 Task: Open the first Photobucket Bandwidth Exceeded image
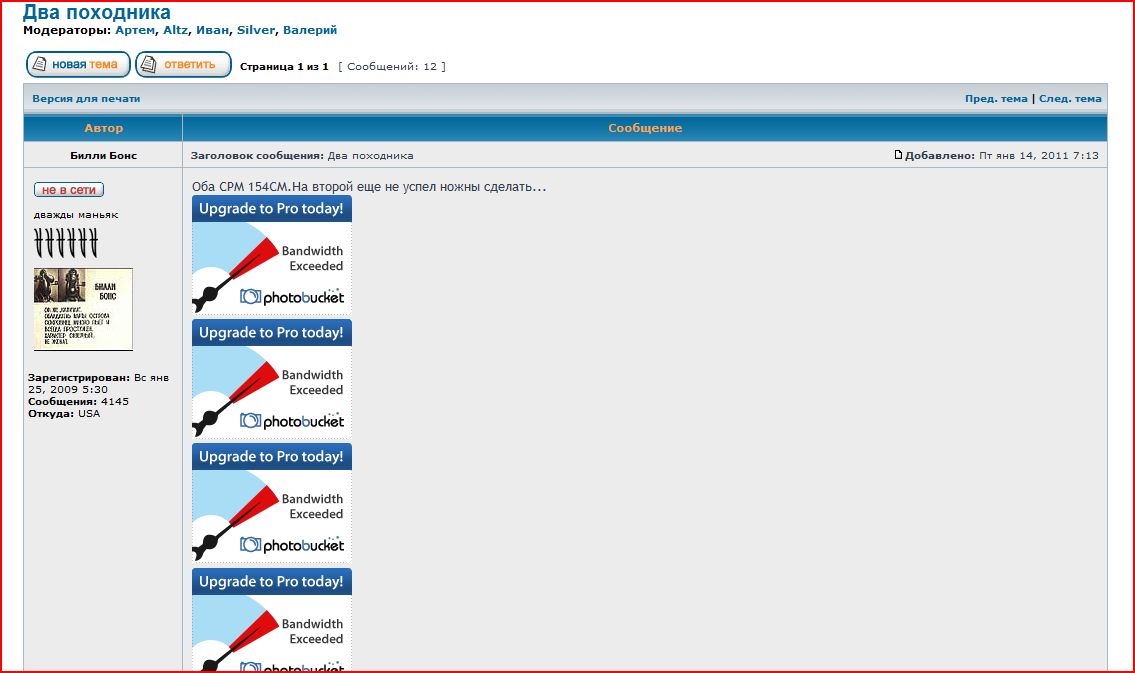tap(272, 255)
